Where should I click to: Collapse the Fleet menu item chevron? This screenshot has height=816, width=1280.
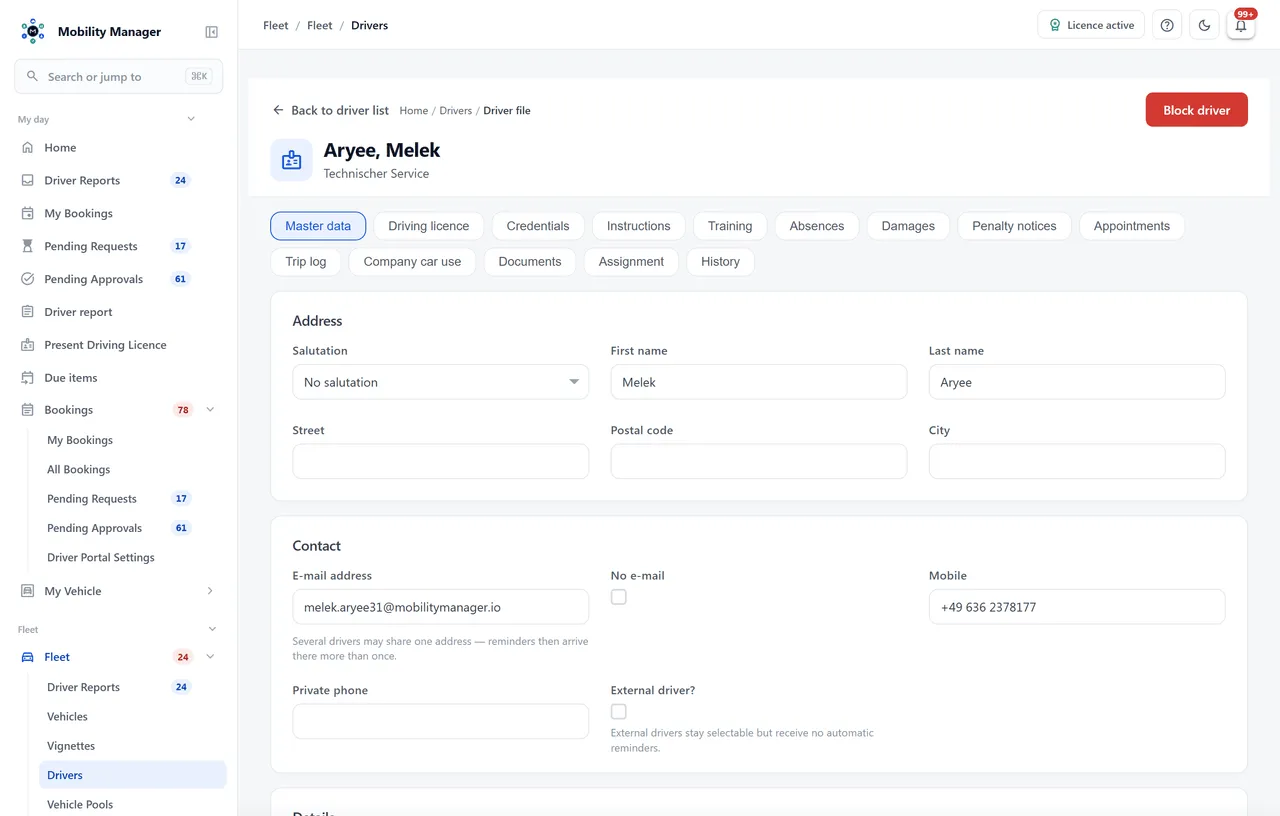[210, 657]
